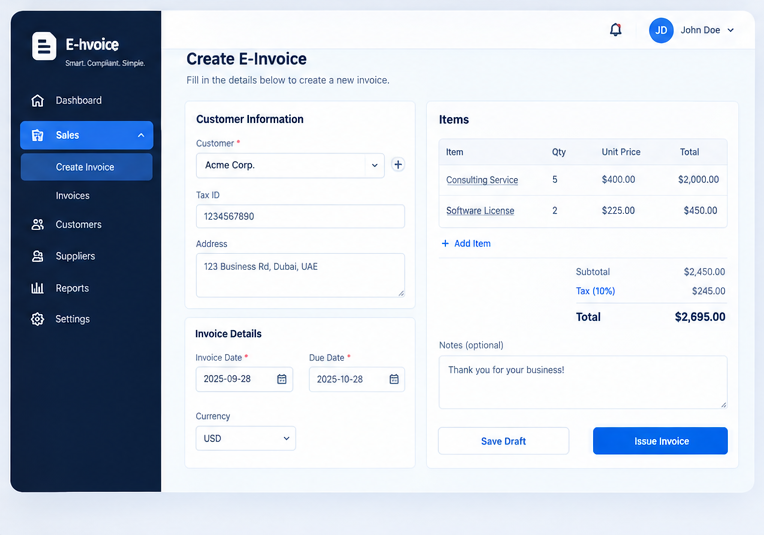Click the $450.00 row total
Screen dimensions: 764x535
pos(700,210)
